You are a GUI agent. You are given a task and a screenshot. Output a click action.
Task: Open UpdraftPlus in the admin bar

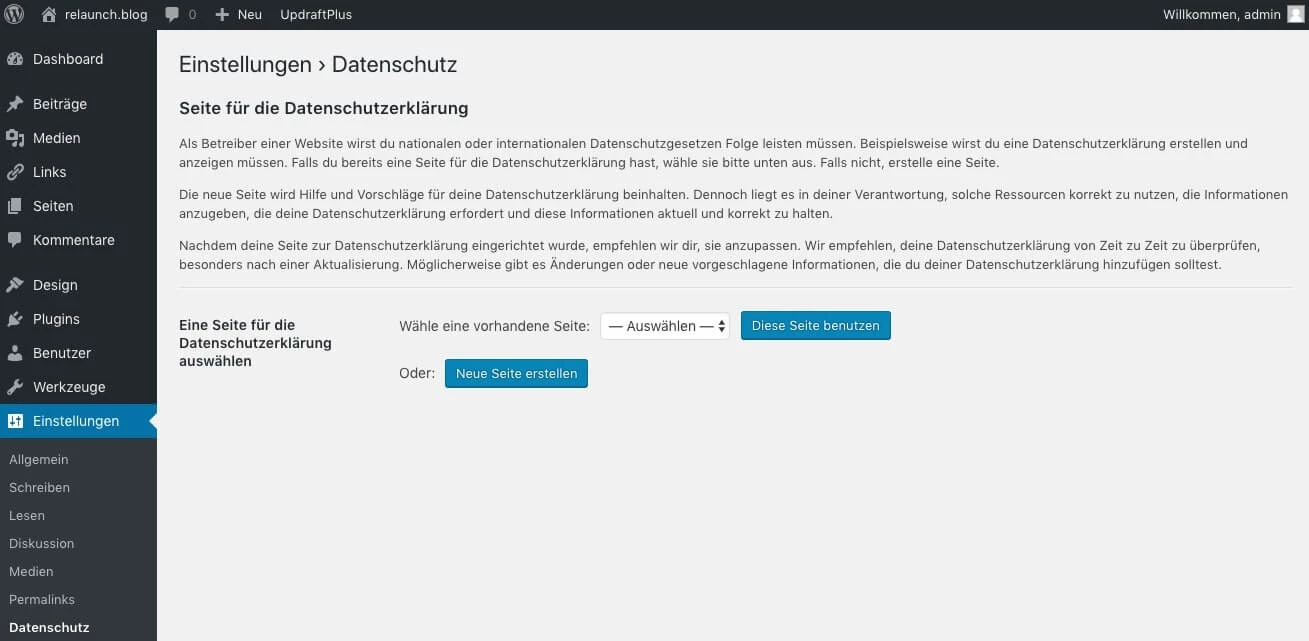(x=316, y=15)
